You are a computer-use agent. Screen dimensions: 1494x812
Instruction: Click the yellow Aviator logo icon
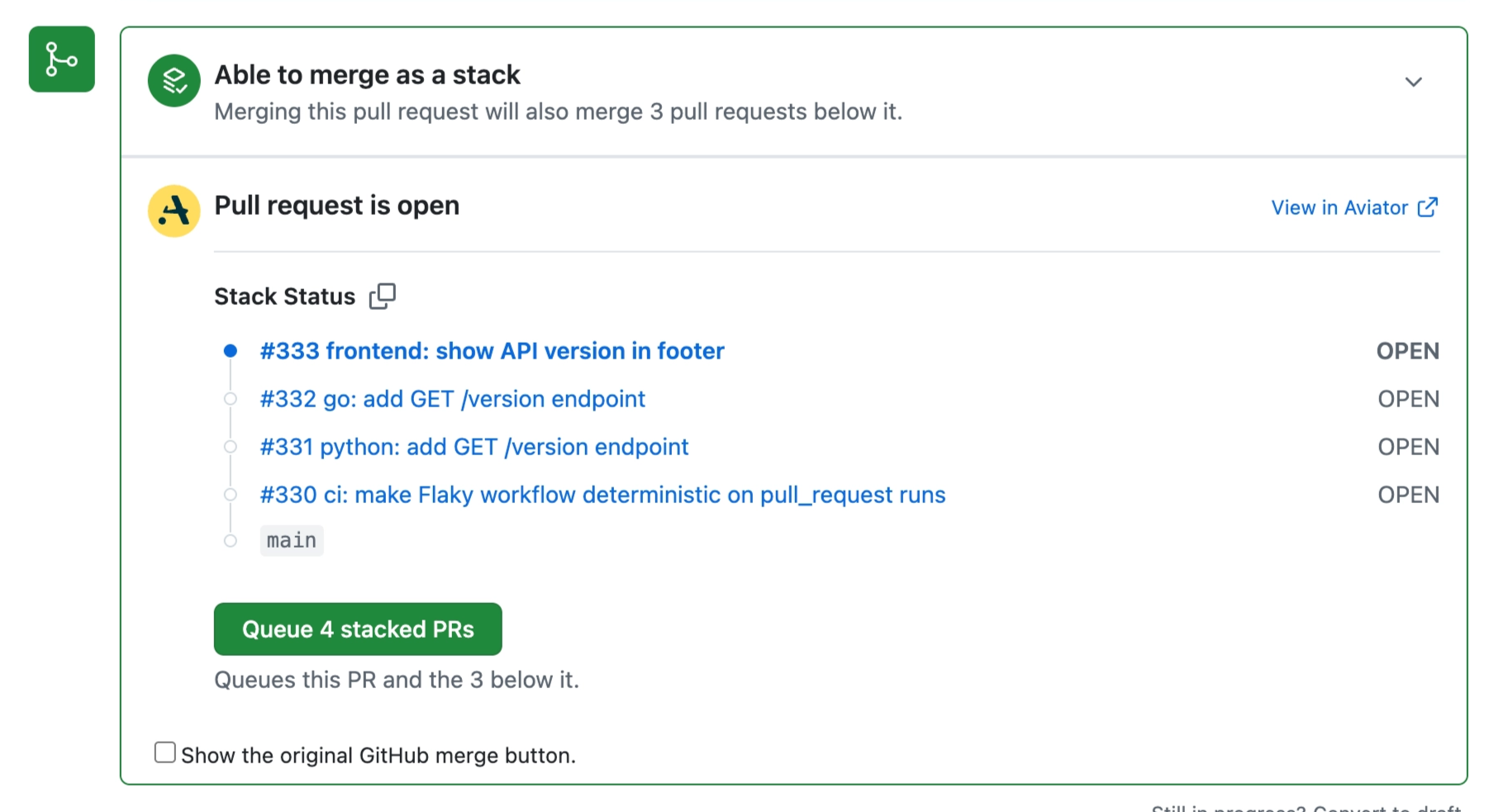tap(174, 211)
